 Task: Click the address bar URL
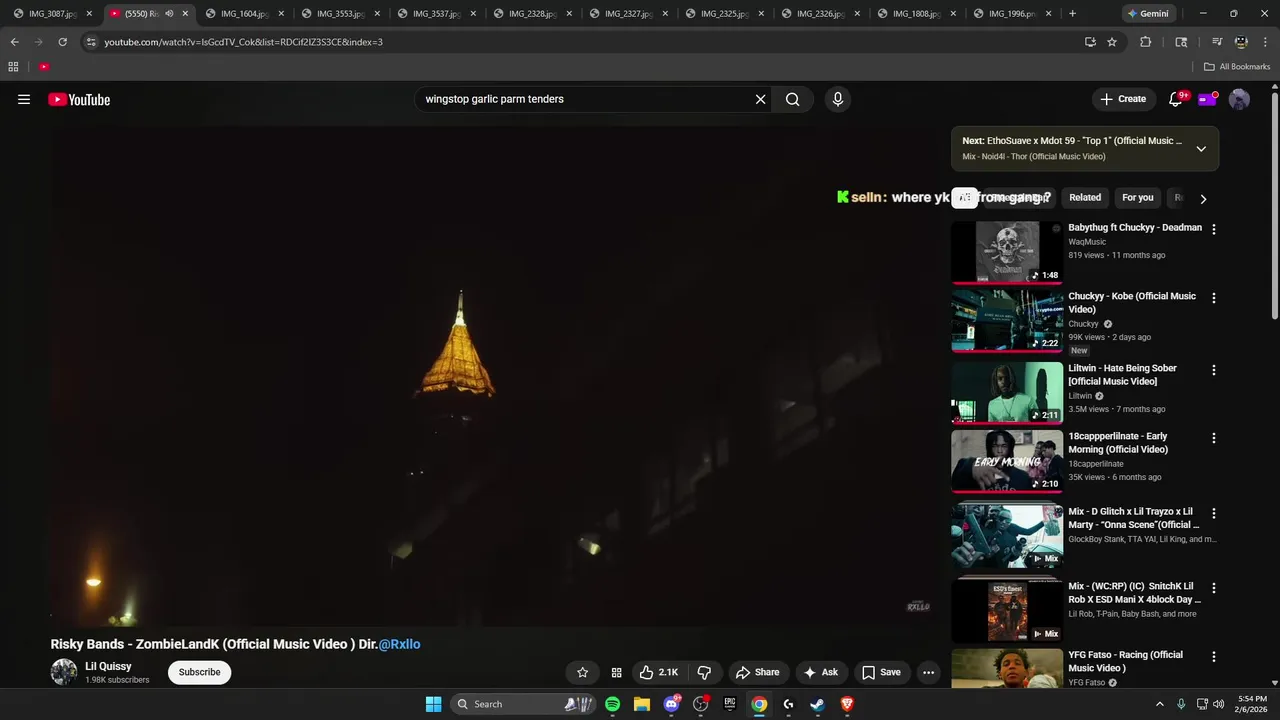[x=243, y=42]
